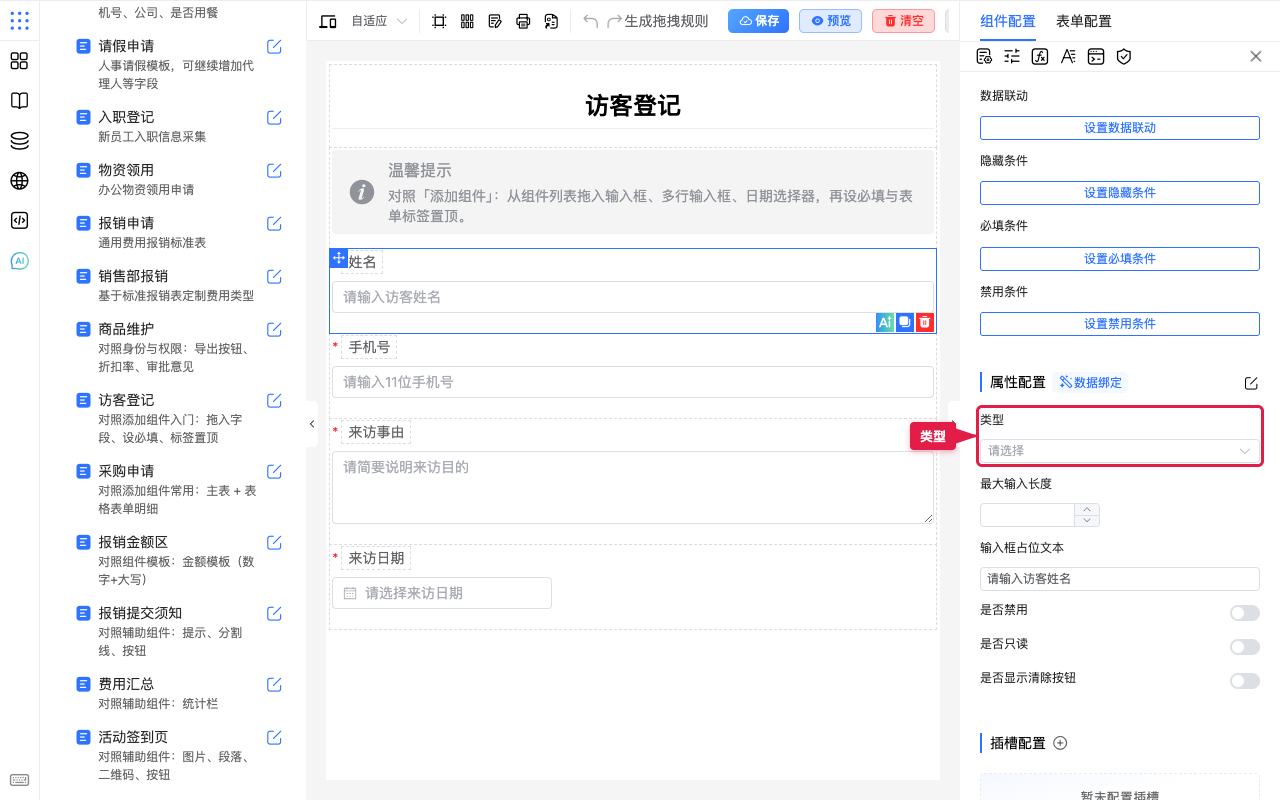Screen dimensions: 1280x800
Task: Add a slot with the plus icon
Action: pos(1061,743)
